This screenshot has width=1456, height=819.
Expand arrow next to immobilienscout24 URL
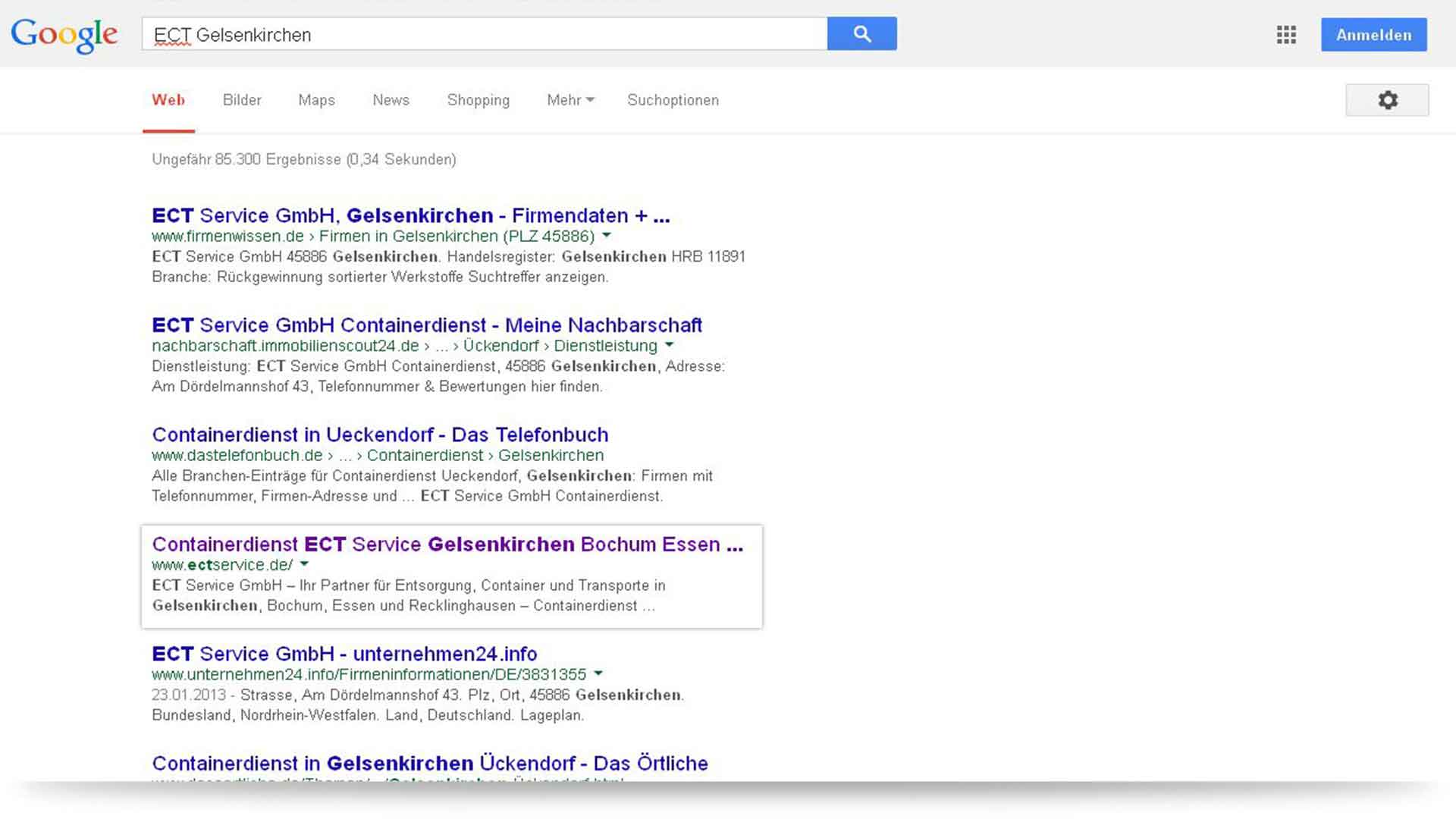(x=669, y=345)
